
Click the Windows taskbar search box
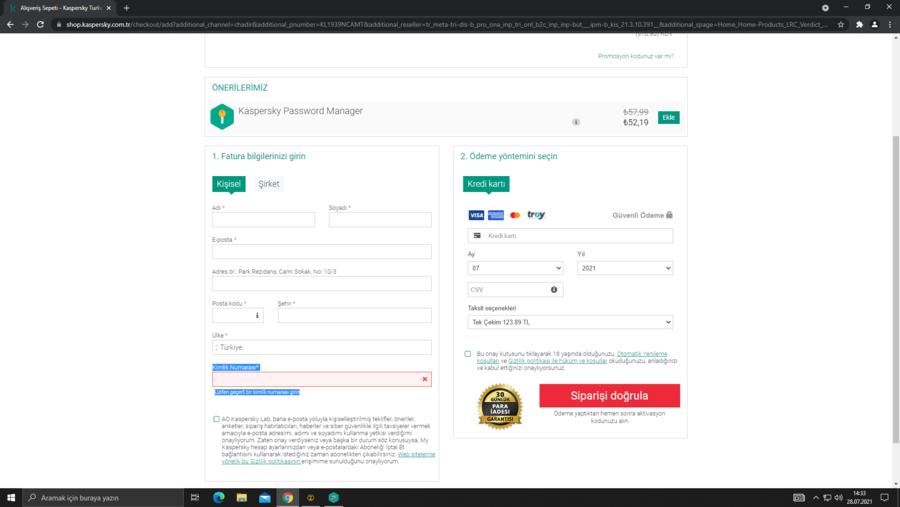point(103,497)
